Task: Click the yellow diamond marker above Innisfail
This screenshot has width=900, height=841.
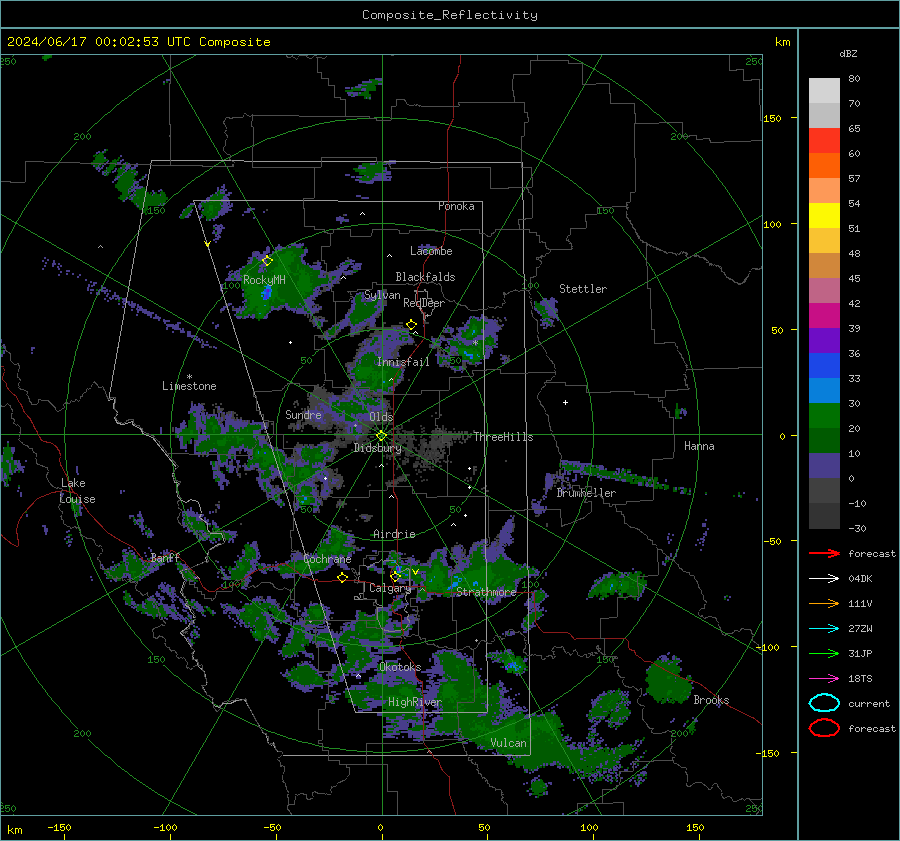Action: 412,325
